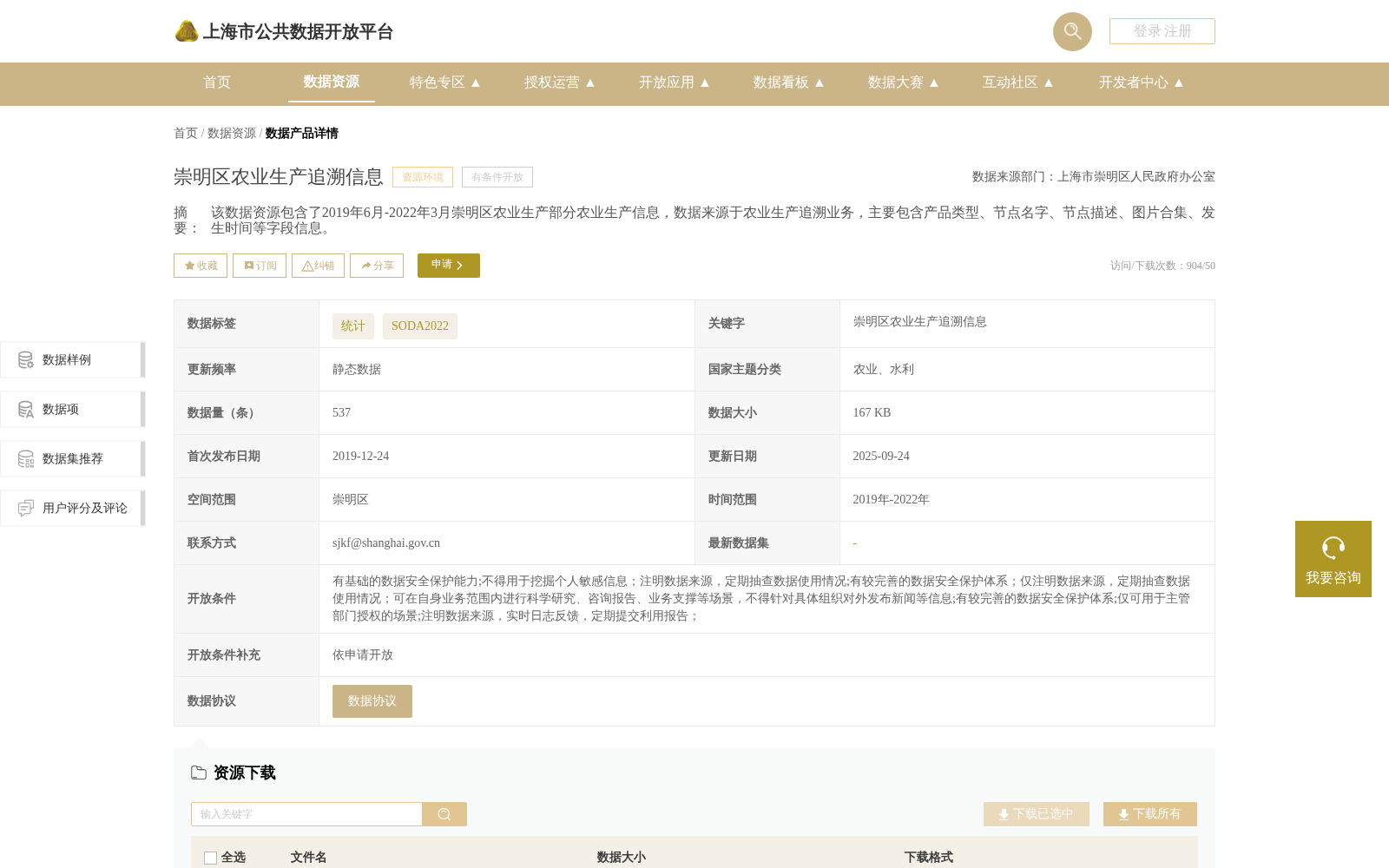1389x868 pixels.
Task: Jump to 数据样例 section
Action: [73, 359]
